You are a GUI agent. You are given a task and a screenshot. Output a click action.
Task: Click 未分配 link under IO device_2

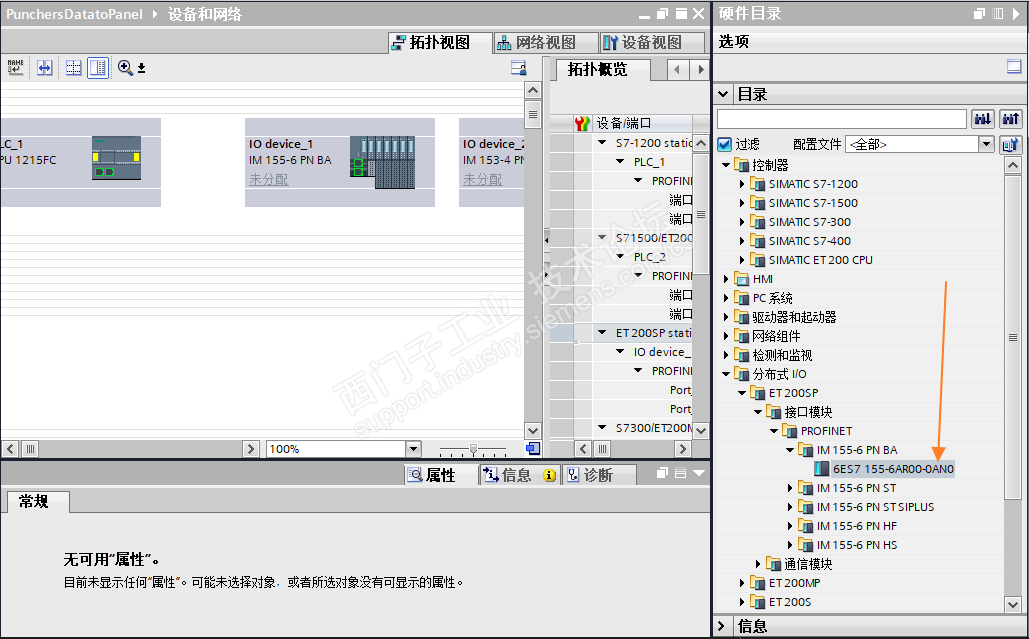tap(482, 179)
